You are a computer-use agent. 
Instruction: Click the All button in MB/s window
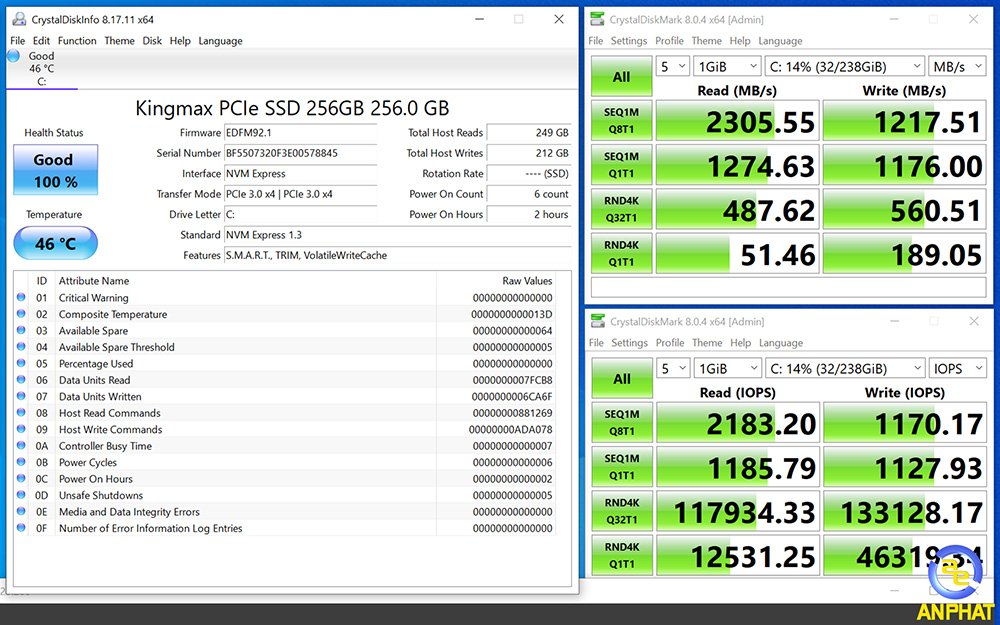point(622,77)
